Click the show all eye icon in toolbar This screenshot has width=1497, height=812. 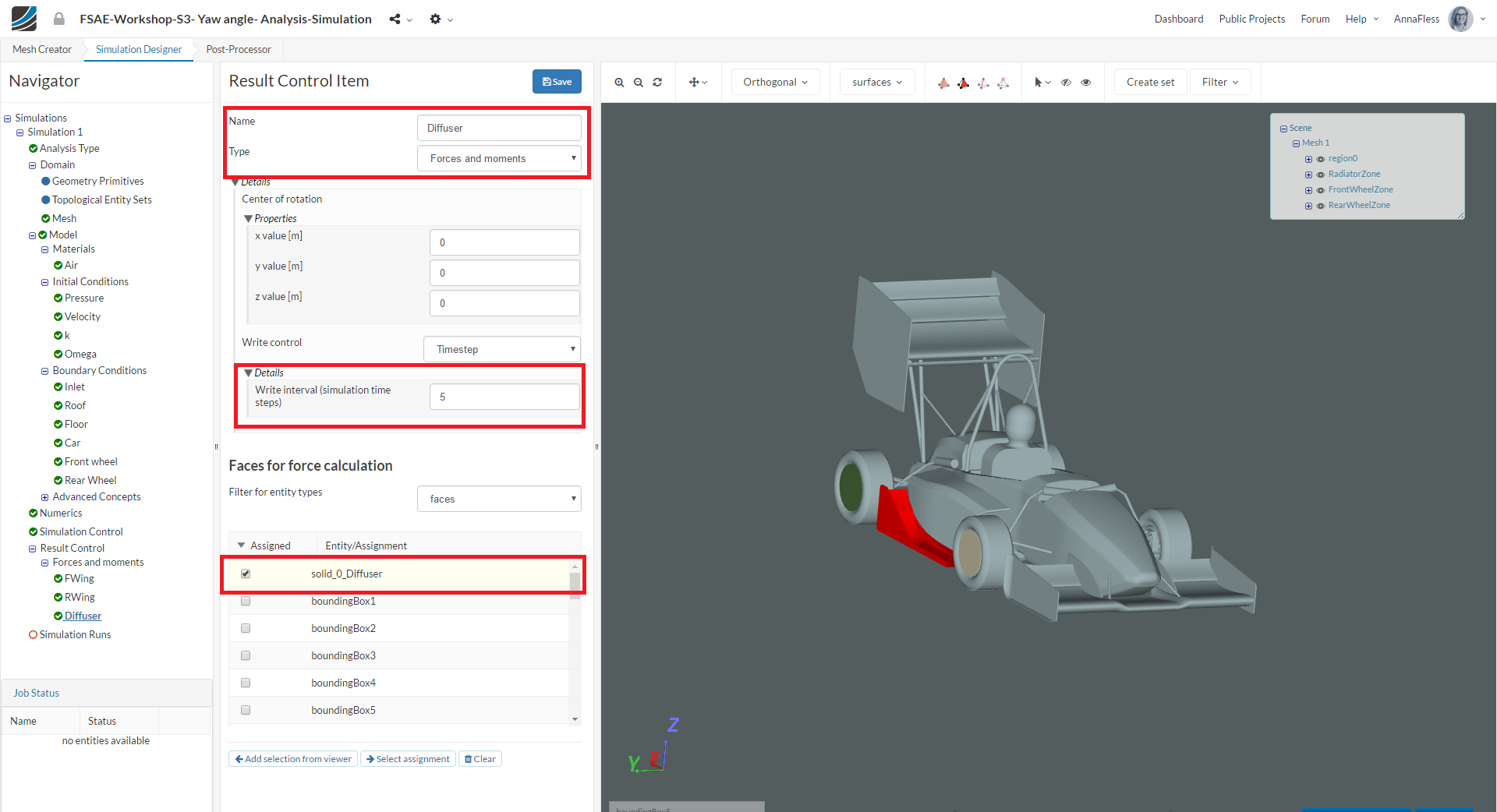[1086, 83]
